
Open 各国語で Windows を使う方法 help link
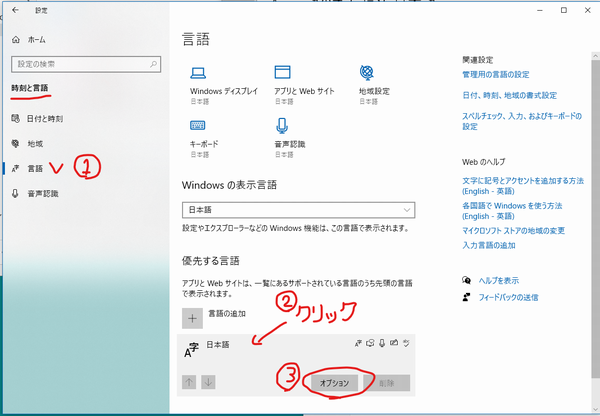pyautogui.click(x=512, y=211)
